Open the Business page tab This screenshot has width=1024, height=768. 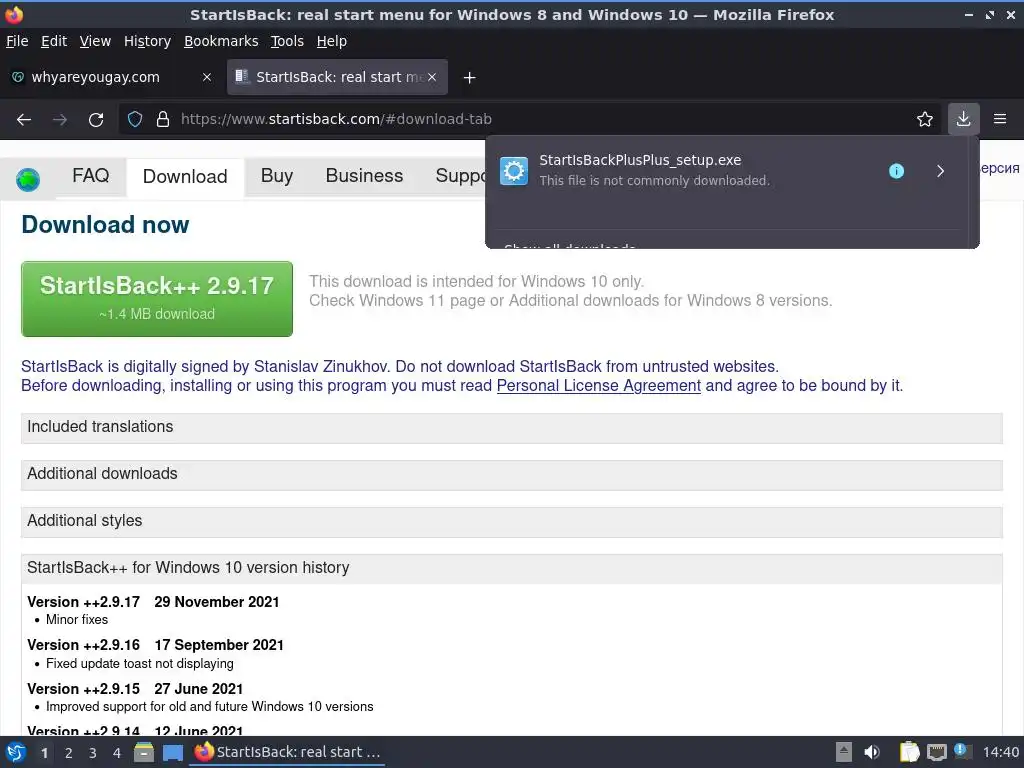click(x=364, y=176)
